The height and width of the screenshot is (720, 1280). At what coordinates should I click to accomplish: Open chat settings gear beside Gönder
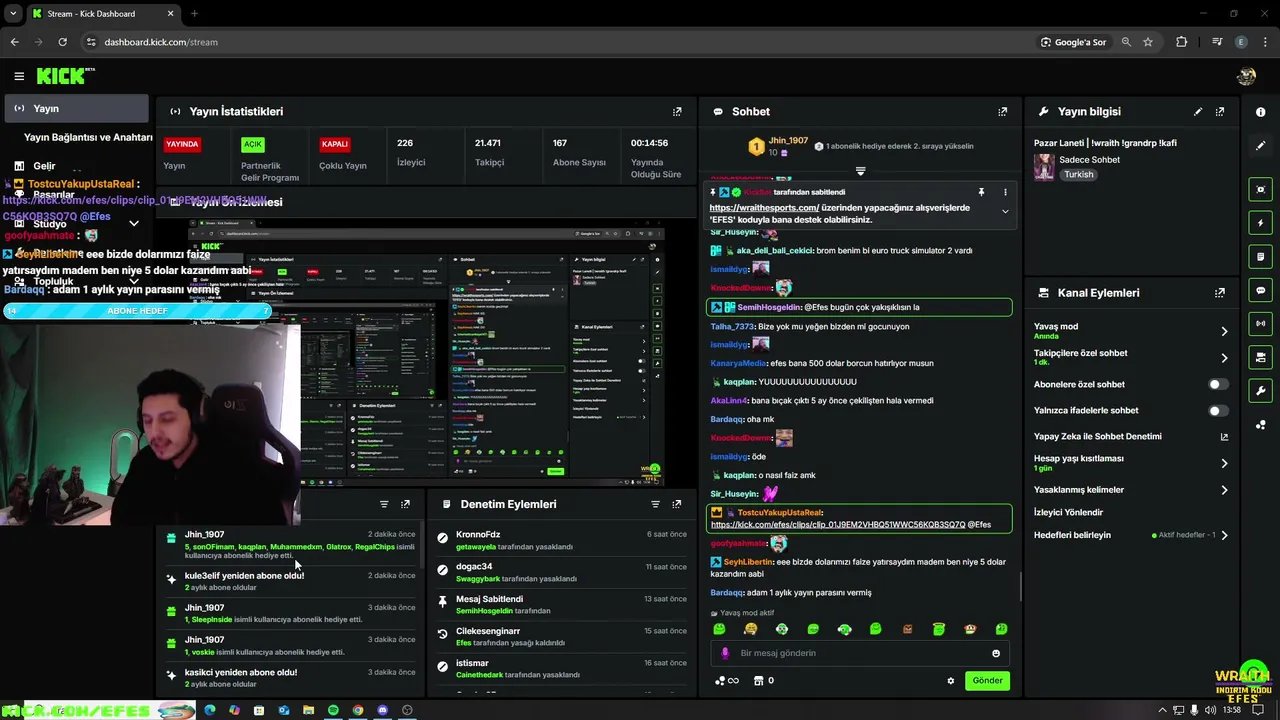[951, 681]
